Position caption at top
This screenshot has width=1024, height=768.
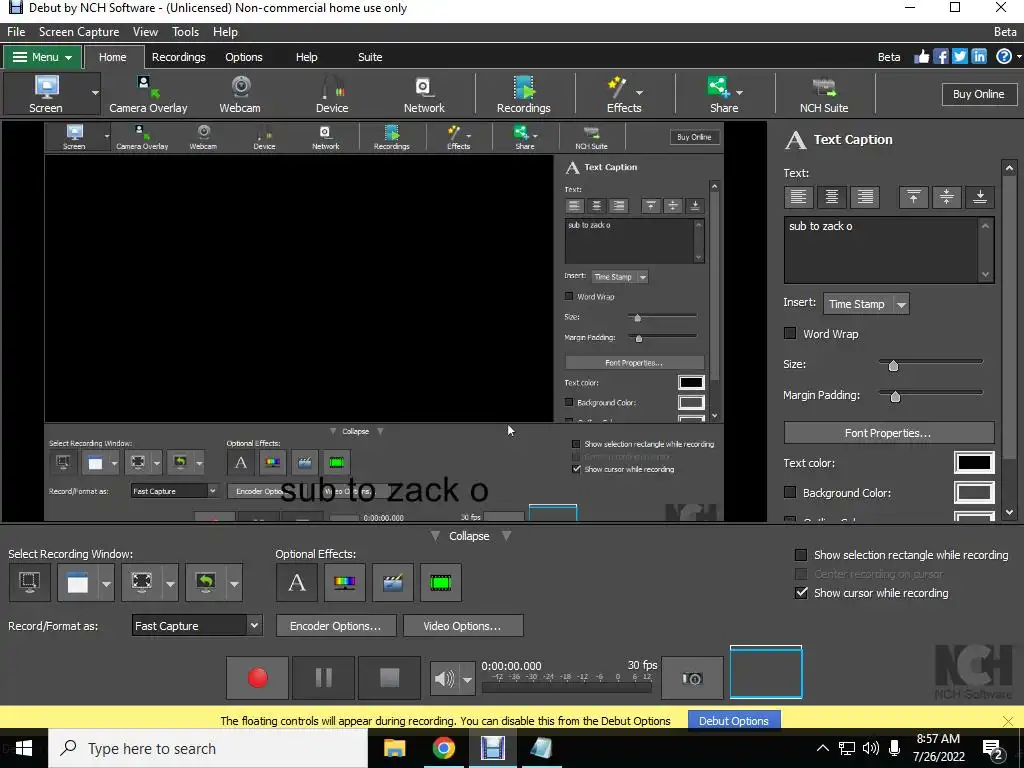click(x=914, y=197)
